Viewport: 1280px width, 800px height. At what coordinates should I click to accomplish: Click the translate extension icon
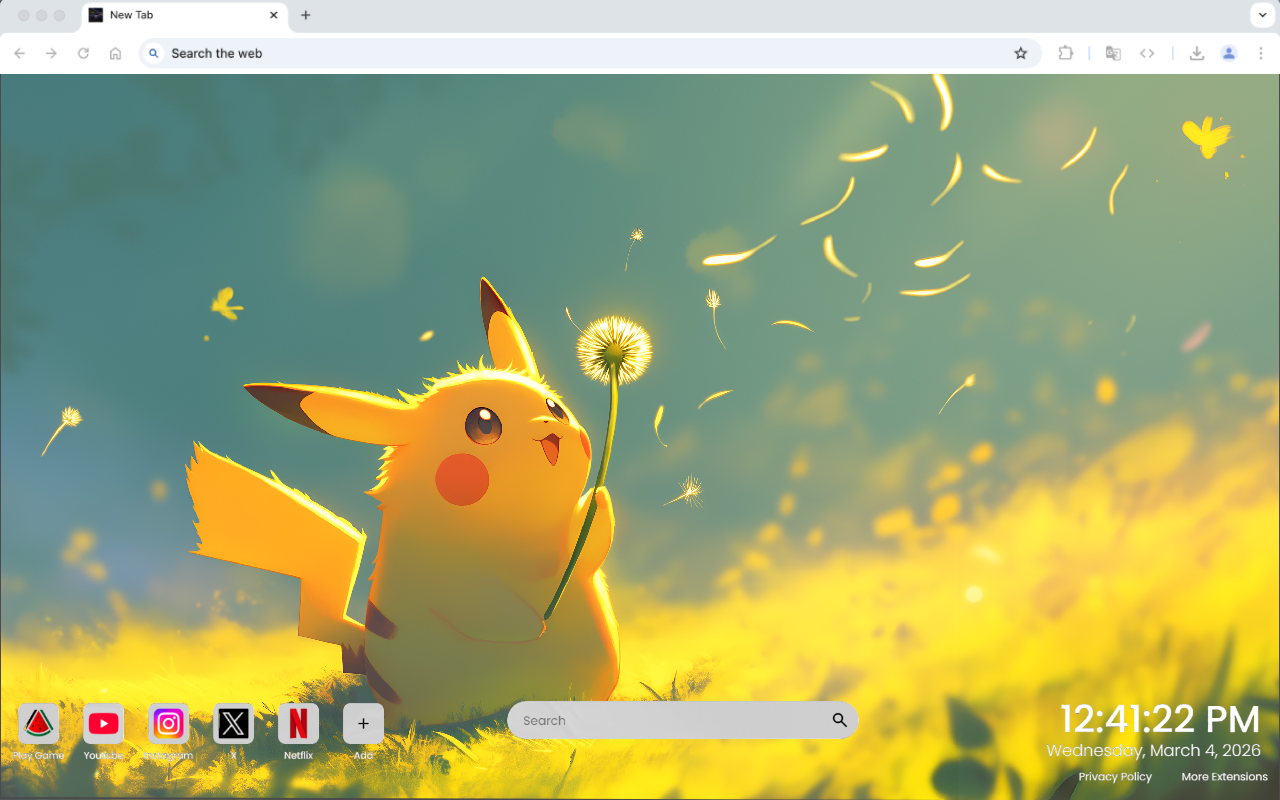coord(1113,53)
